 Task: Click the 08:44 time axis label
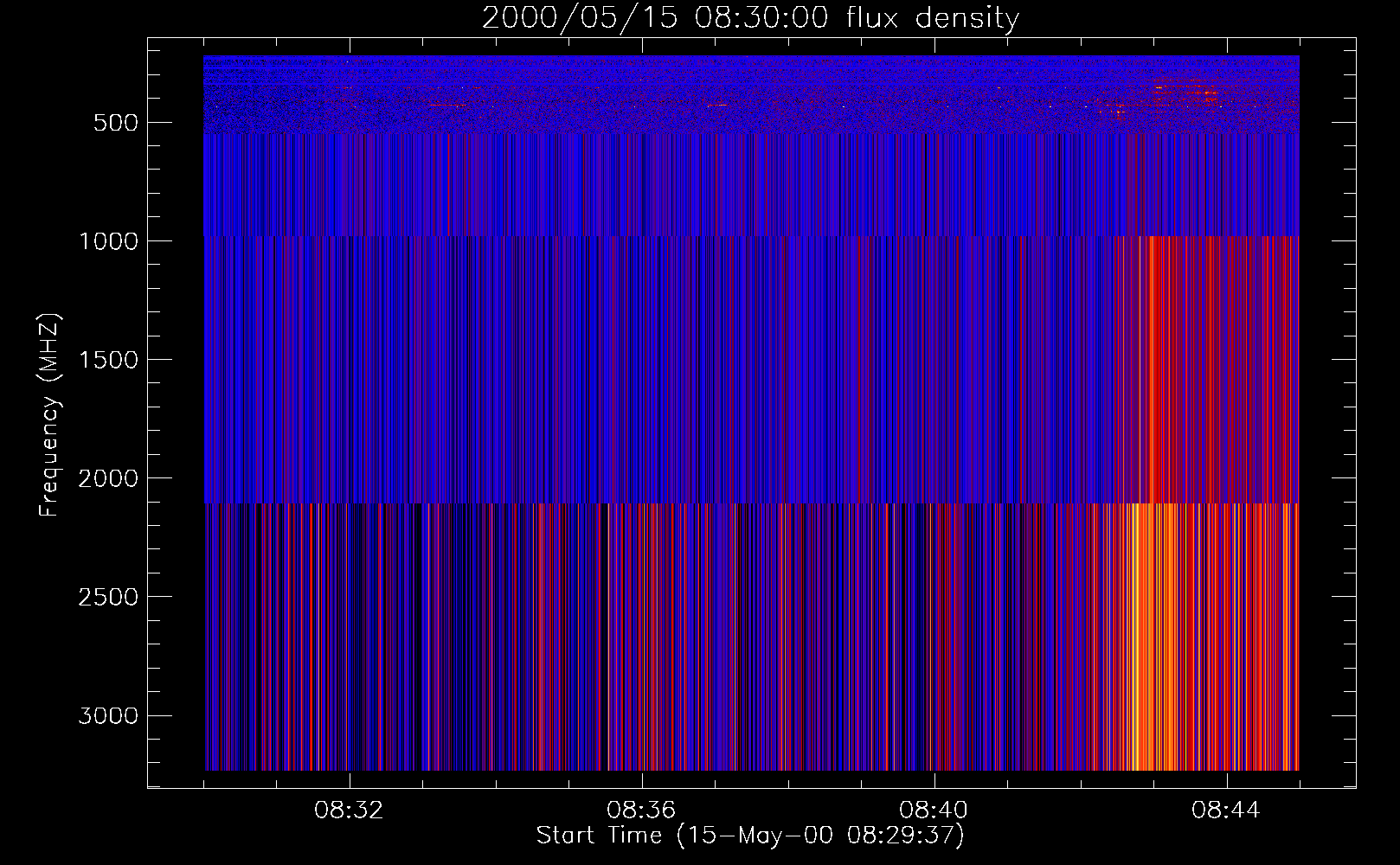tap(1226, 811)
